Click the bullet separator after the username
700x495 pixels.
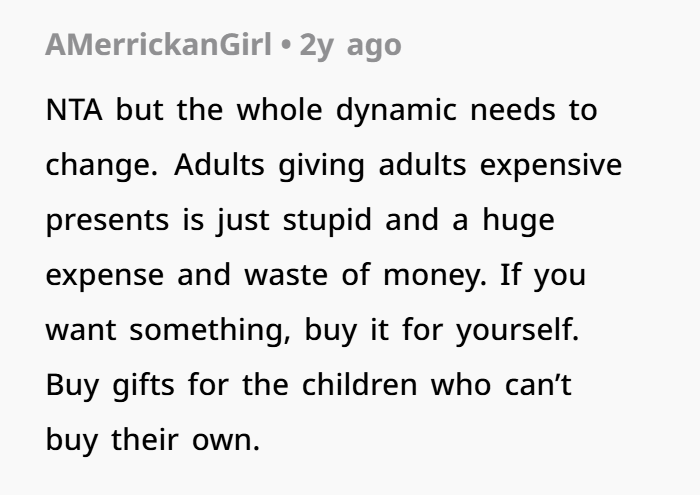[x=285, y=45]
